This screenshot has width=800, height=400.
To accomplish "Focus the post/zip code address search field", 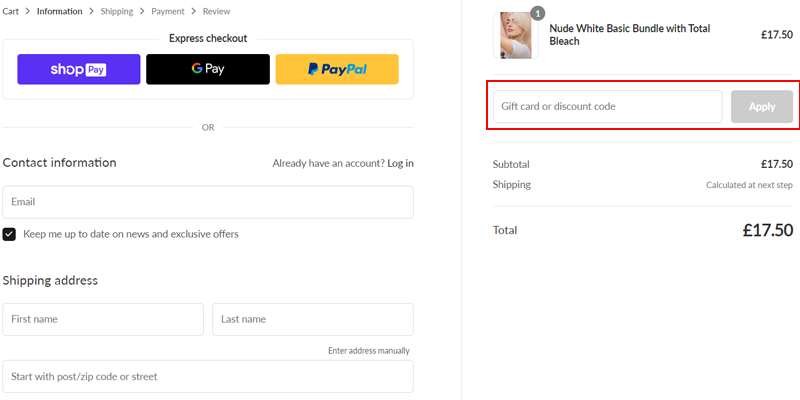I will tap(208, 377).
